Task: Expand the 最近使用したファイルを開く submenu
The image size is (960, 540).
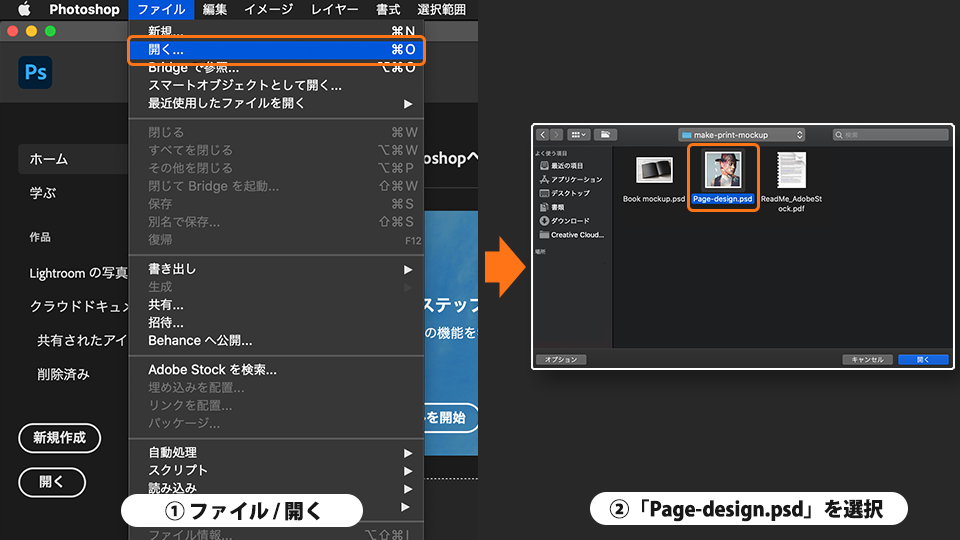Action: (x=277, y=103)
